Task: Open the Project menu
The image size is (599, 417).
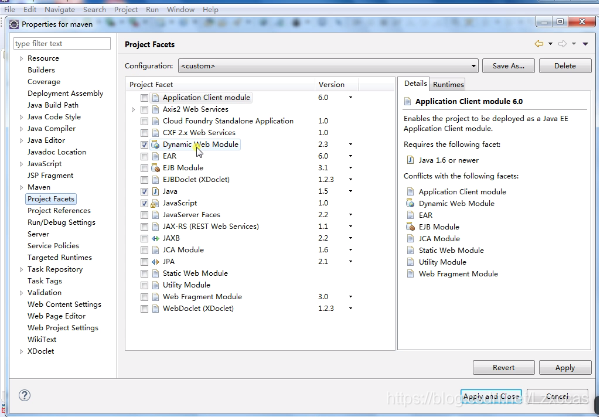Action: (126, 10)
